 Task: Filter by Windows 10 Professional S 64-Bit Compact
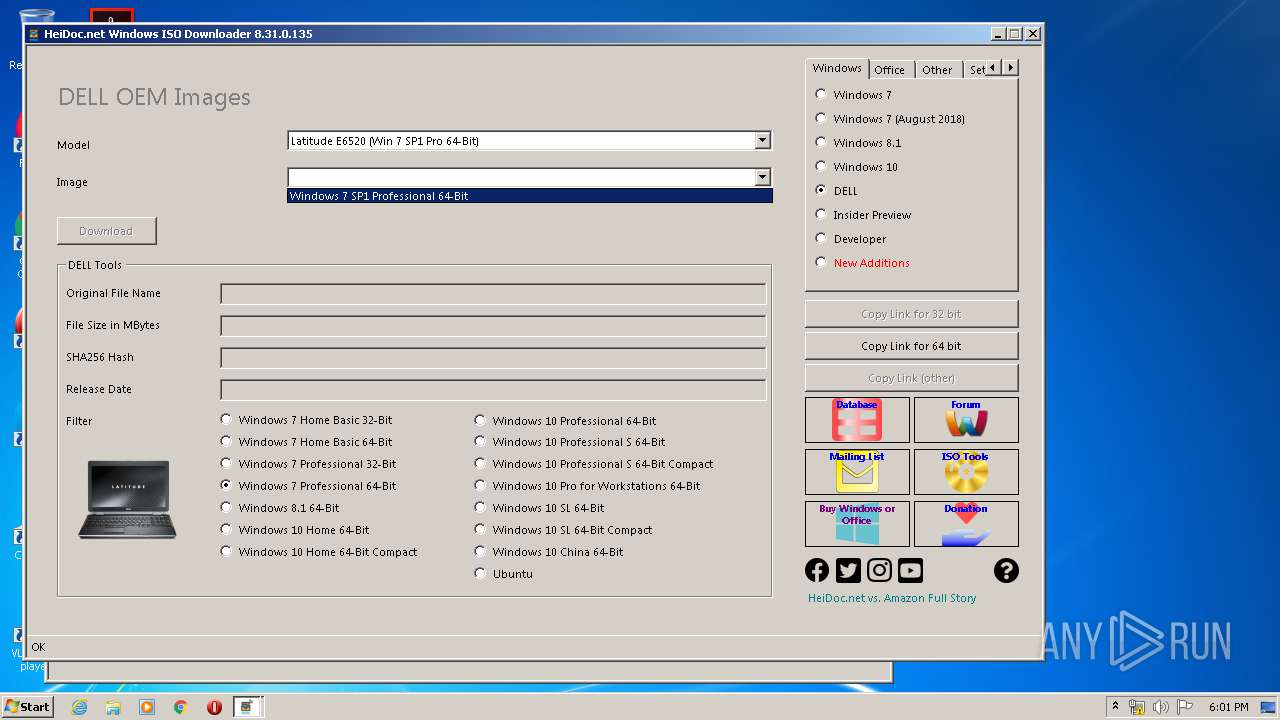(594, 464)
